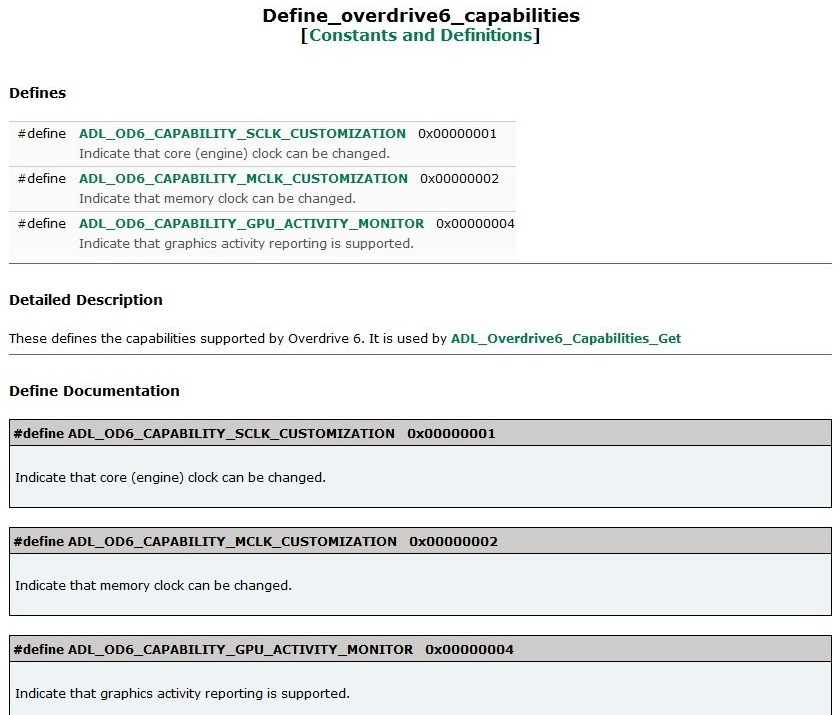Click value 0x00000001 in the Defines table
839x715 pixels.
457,134
